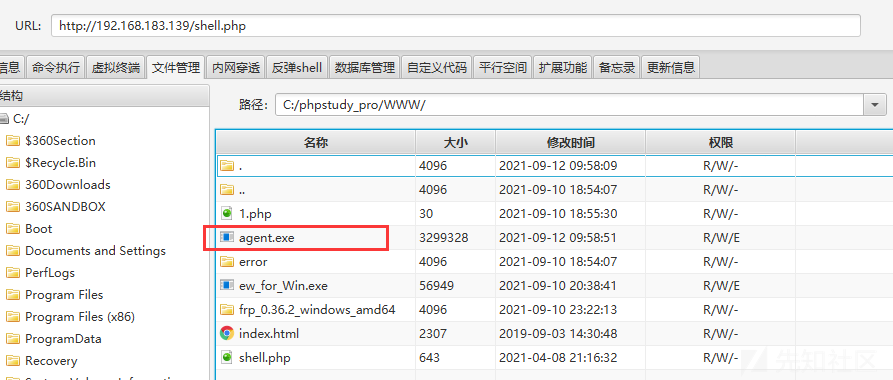The width and height of the screenshot is (893, 380).
Task: Click the R/W/E permission of agent.exe
Action: pyautogui.click(x=721, y=238)
